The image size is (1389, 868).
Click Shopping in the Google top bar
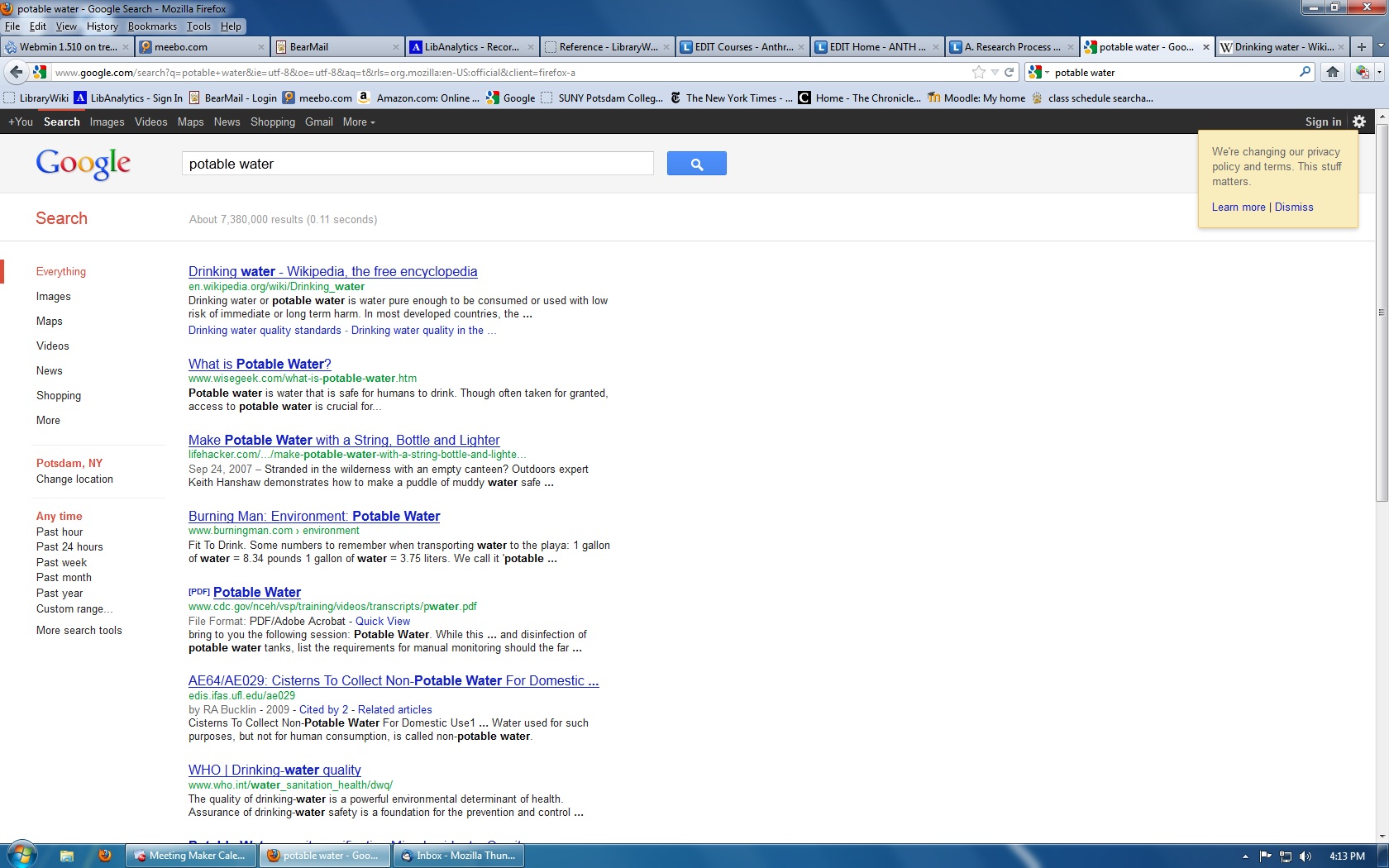tap(273, 122)
